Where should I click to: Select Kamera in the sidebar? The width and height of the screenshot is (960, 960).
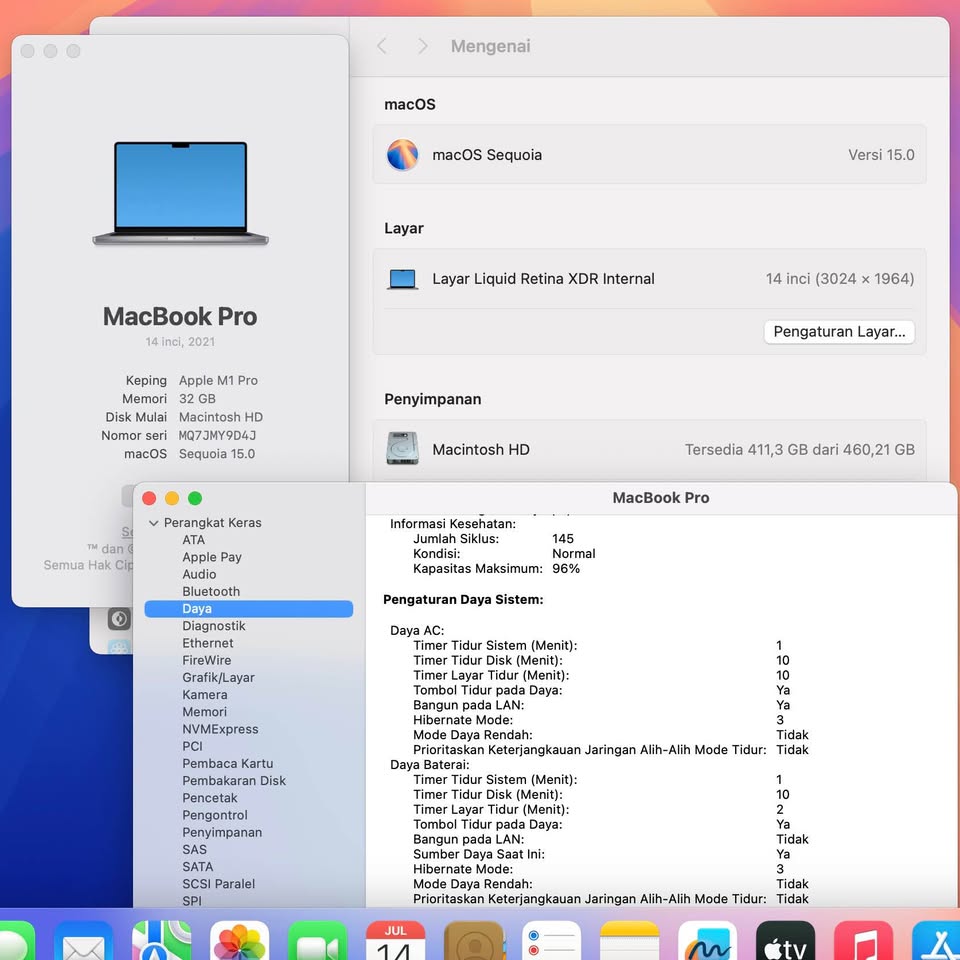pos(204,695)
